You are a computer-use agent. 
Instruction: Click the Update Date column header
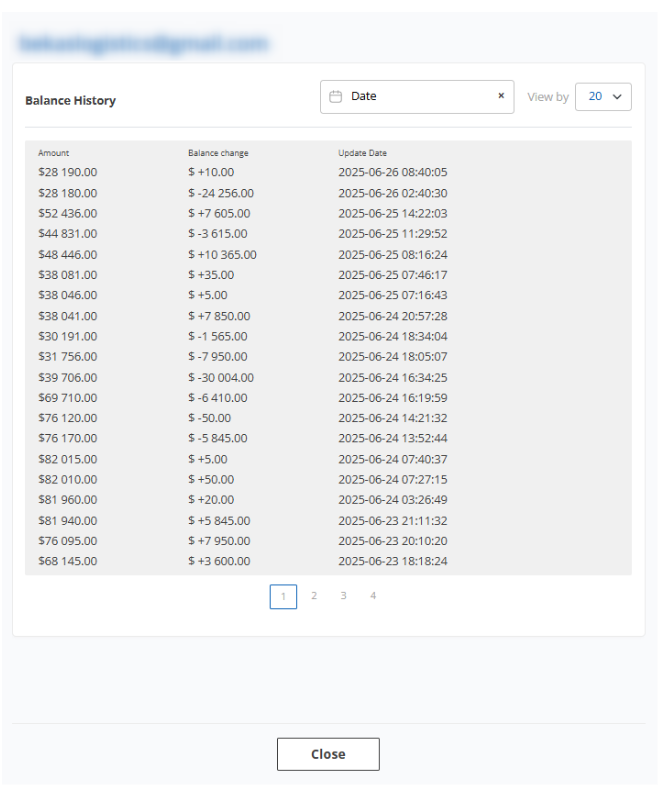click(361, 153)
